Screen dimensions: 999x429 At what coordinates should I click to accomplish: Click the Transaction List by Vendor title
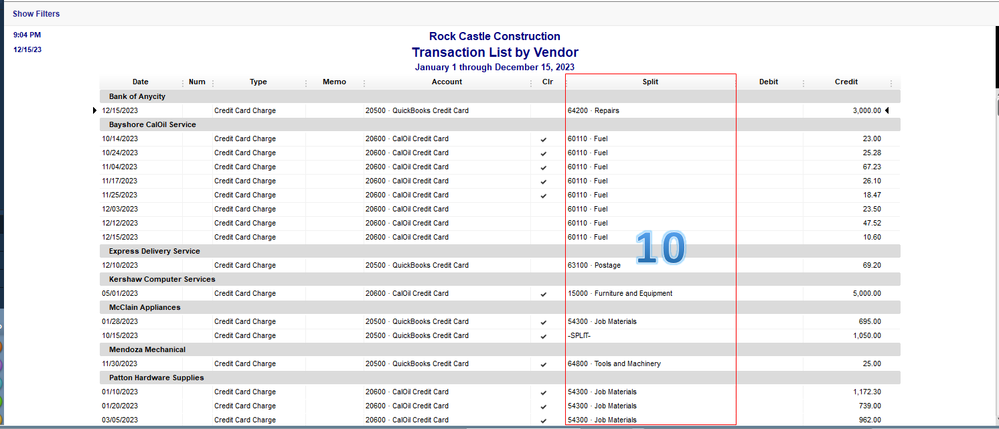[x=494, y=52]
